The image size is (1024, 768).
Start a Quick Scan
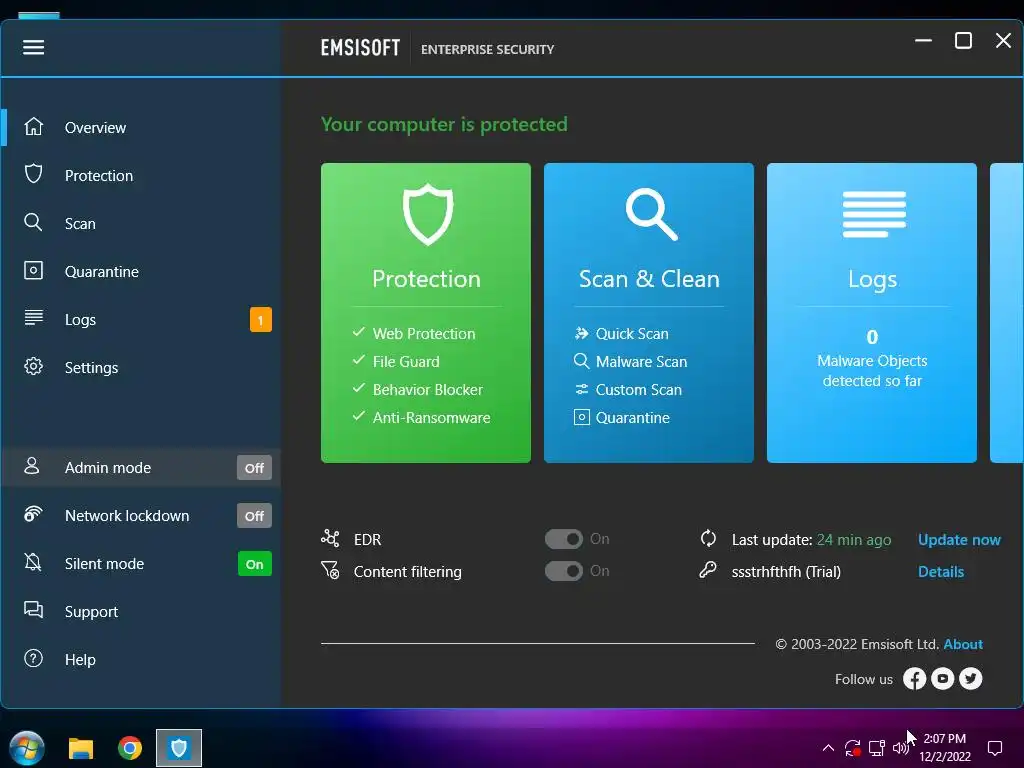[632, 334]
